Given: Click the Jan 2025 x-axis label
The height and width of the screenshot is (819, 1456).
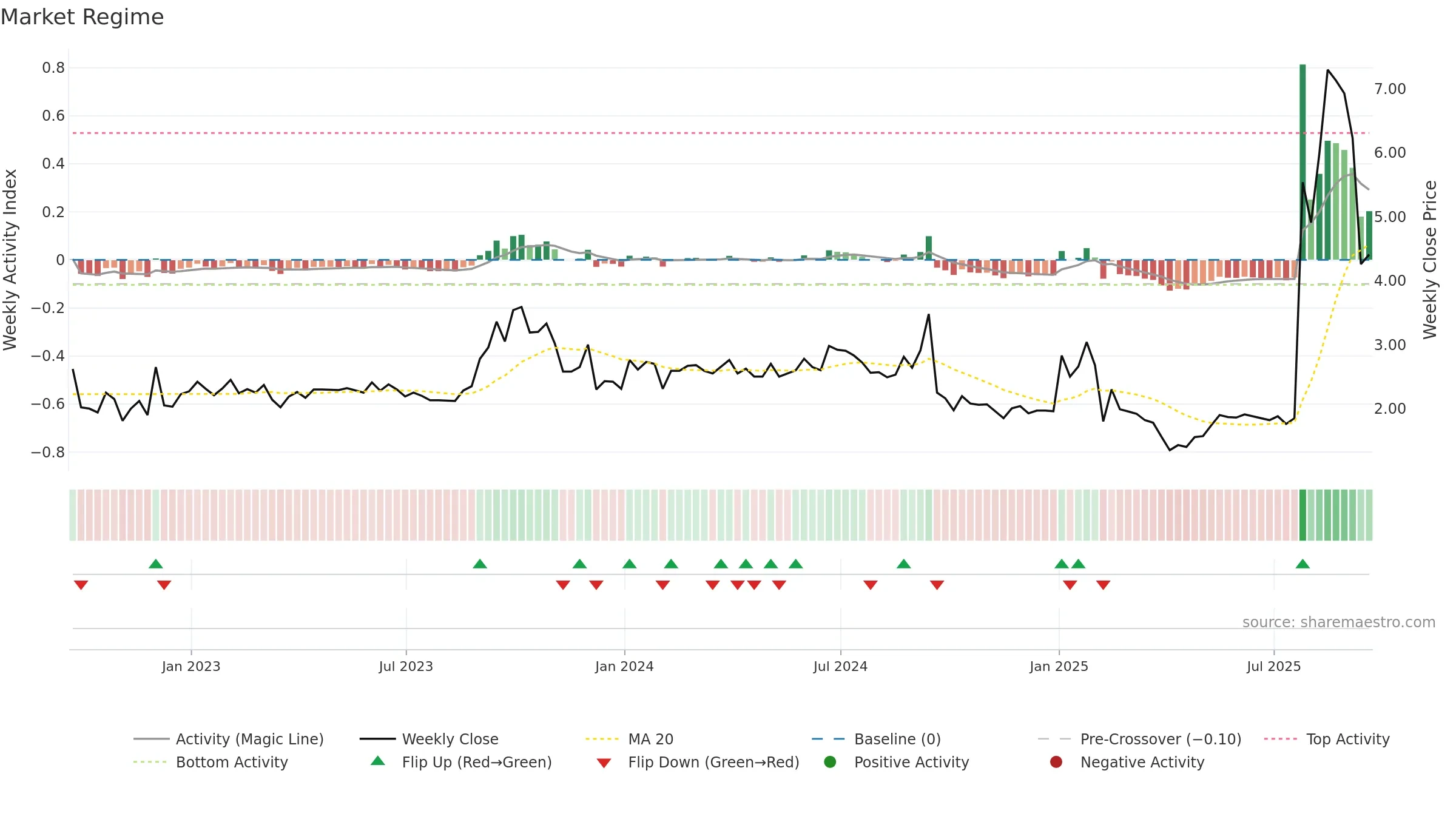Looking at the screenshot, I should (x=1059, y=666).
